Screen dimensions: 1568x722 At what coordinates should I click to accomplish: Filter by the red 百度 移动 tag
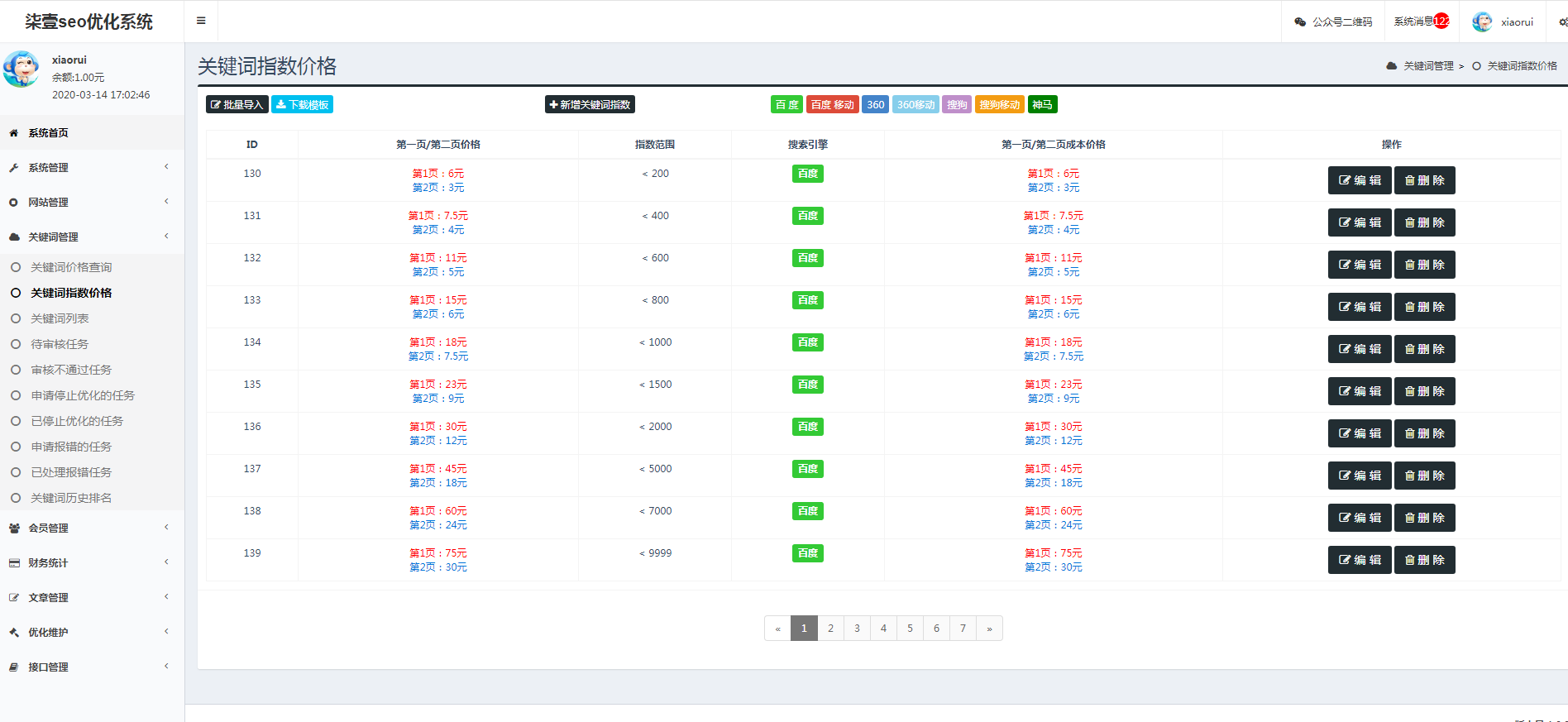point(832,105)
